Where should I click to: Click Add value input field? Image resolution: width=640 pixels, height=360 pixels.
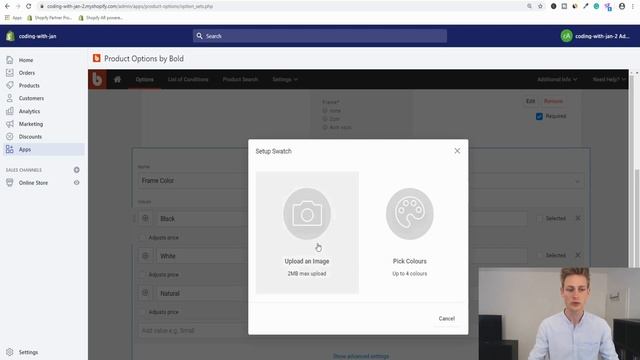pyautogui.click(x=192, y=331)
